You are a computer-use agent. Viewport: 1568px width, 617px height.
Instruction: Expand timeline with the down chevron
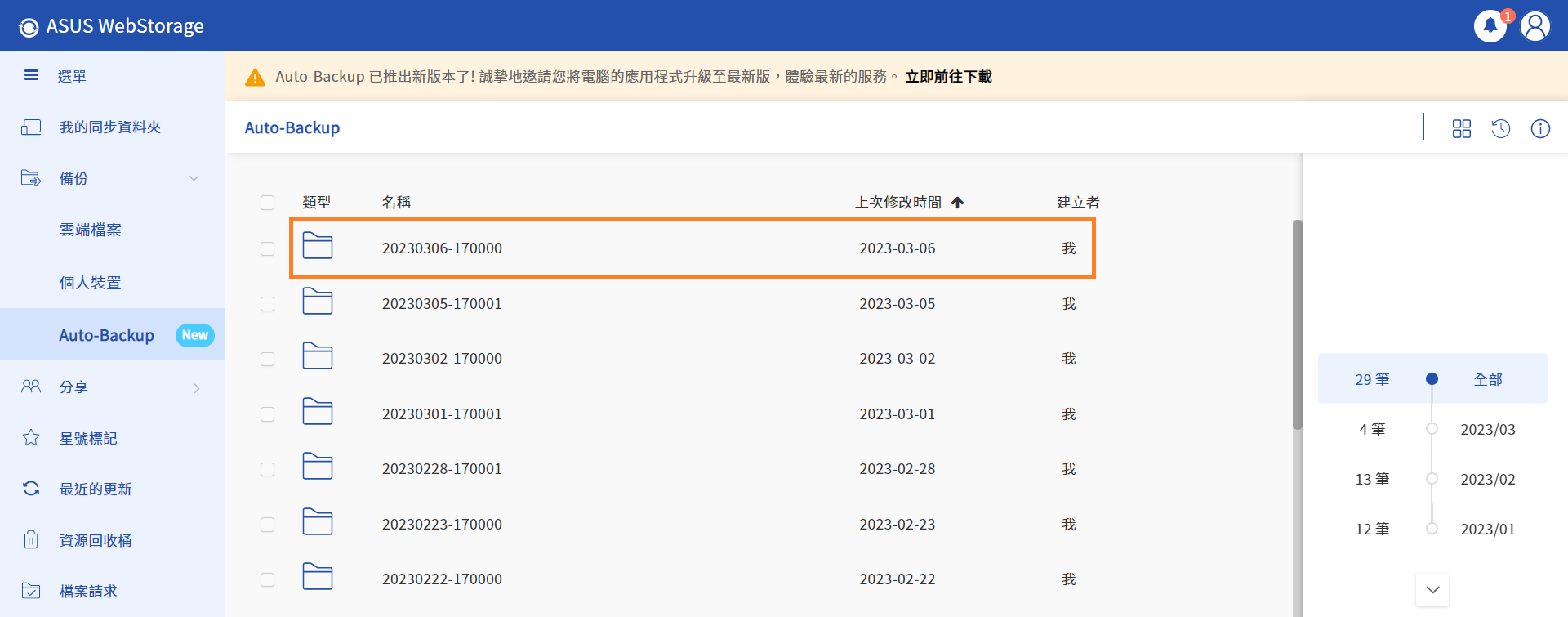click(x=1432, y=589)
